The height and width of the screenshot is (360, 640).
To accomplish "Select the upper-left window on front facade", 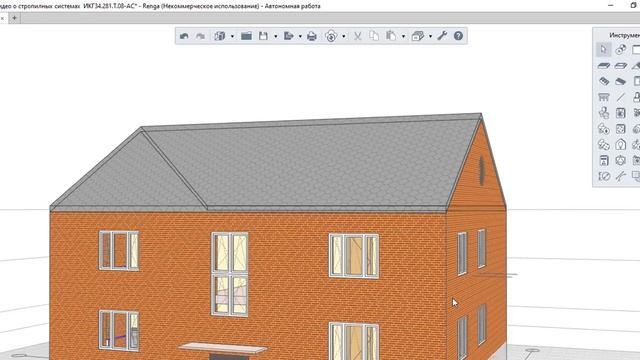I will [x=119, y=250].
